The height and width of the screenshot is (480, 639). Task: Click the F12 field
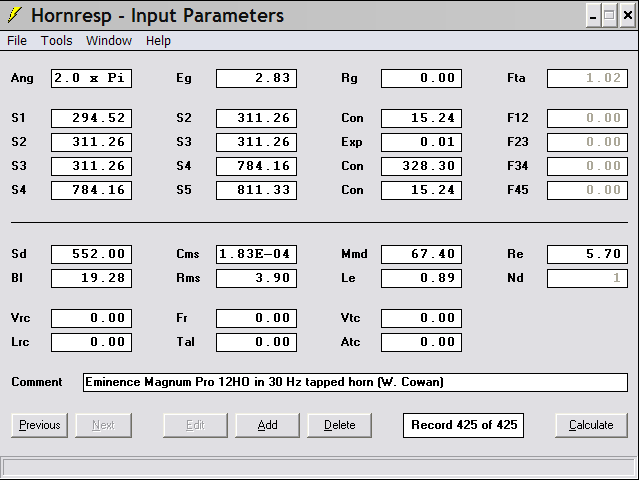pyautogui.click(x=587, y=118)
